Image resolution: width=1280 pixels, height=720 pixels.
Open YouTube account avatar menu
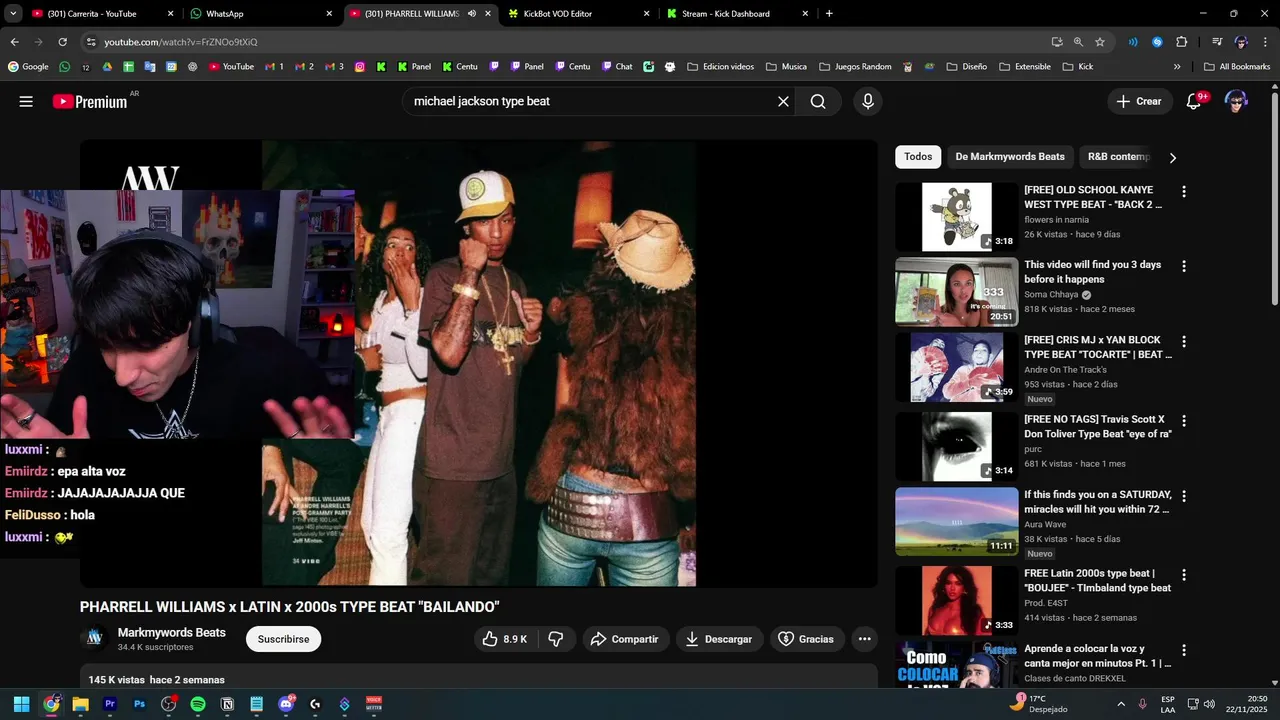[x=1236, y=101]
